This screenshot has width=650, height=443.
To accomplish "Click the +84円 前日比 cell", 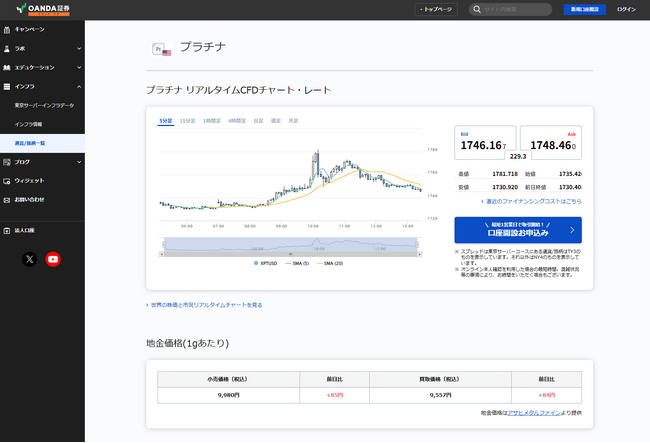I will (x=546, y=395).
